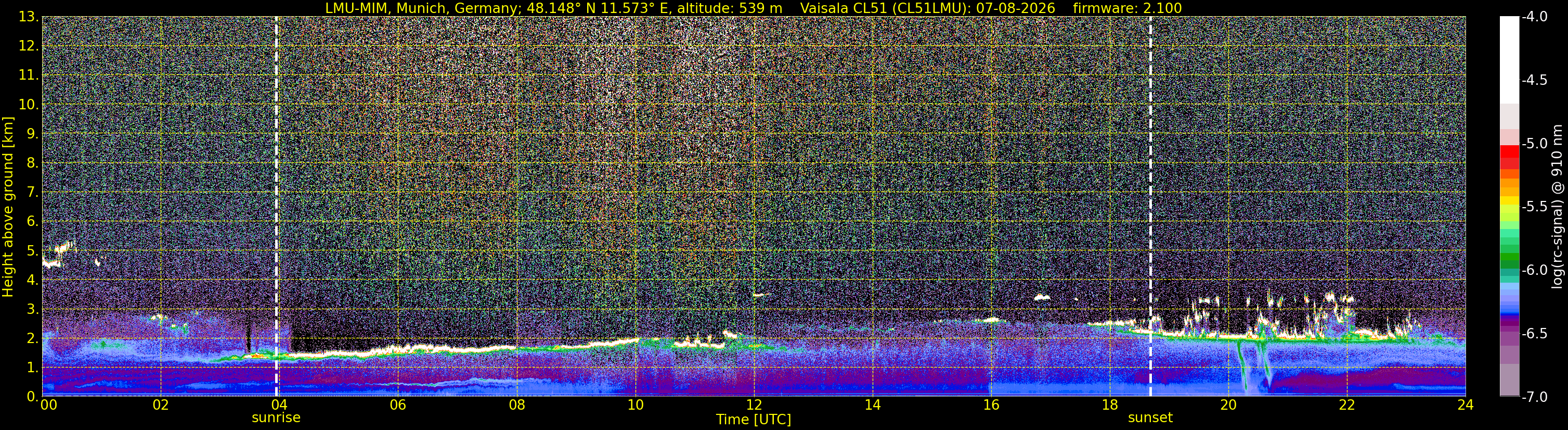Click height axis tick label '9.'
The width and height of the screenshot is (1568, 430).
click(x=32, y=133)
